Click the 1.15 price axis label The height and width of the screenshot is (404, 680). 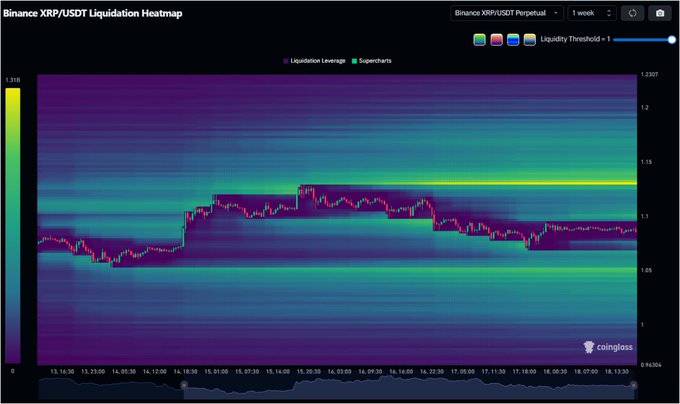tap(646, 162)
